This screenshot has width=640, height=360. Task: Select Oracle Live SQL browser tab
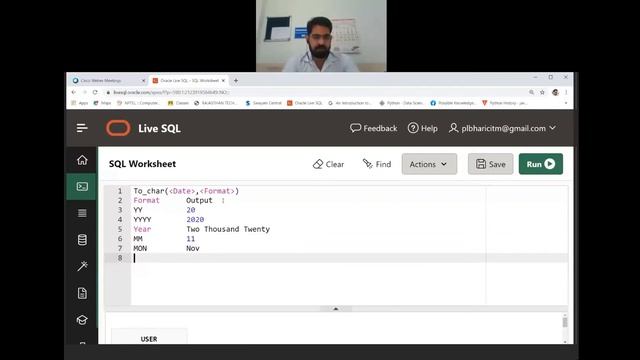[x=189, y=81]
